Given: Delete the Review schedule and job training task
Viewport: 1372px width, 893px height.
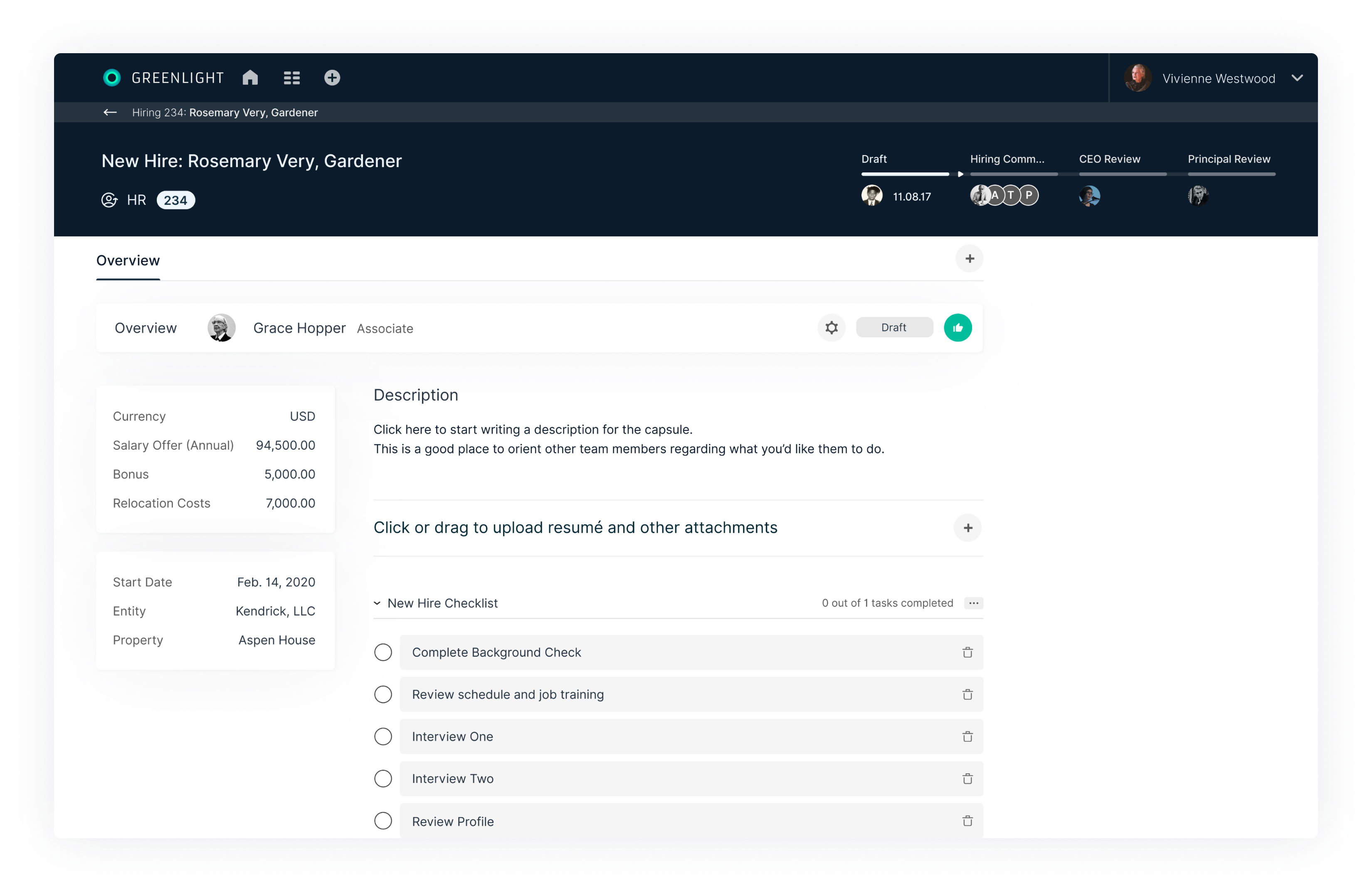Looking at the screenshot, I should [967, 694].
